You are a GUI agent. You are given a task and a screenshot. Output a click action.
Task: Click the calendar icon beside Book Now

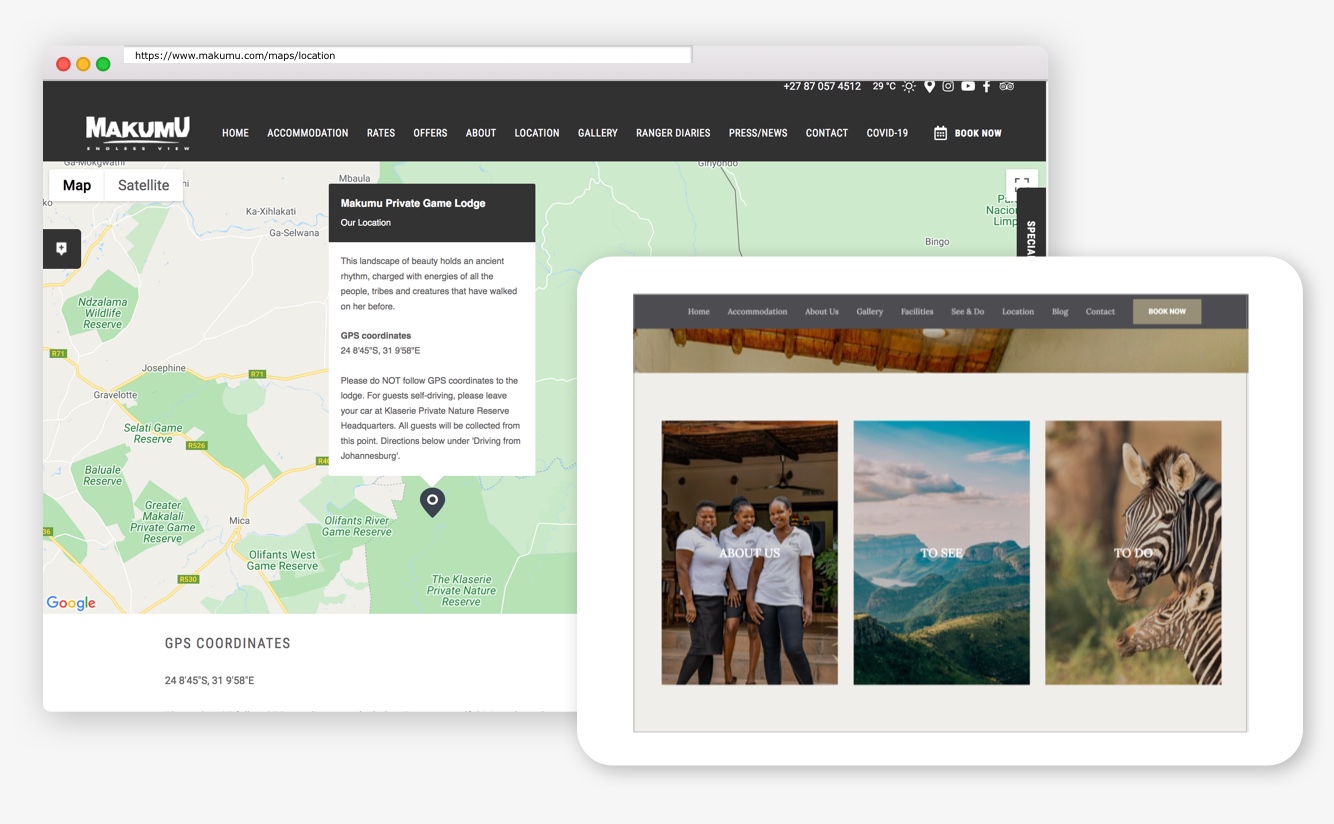(x=940, y=133)
